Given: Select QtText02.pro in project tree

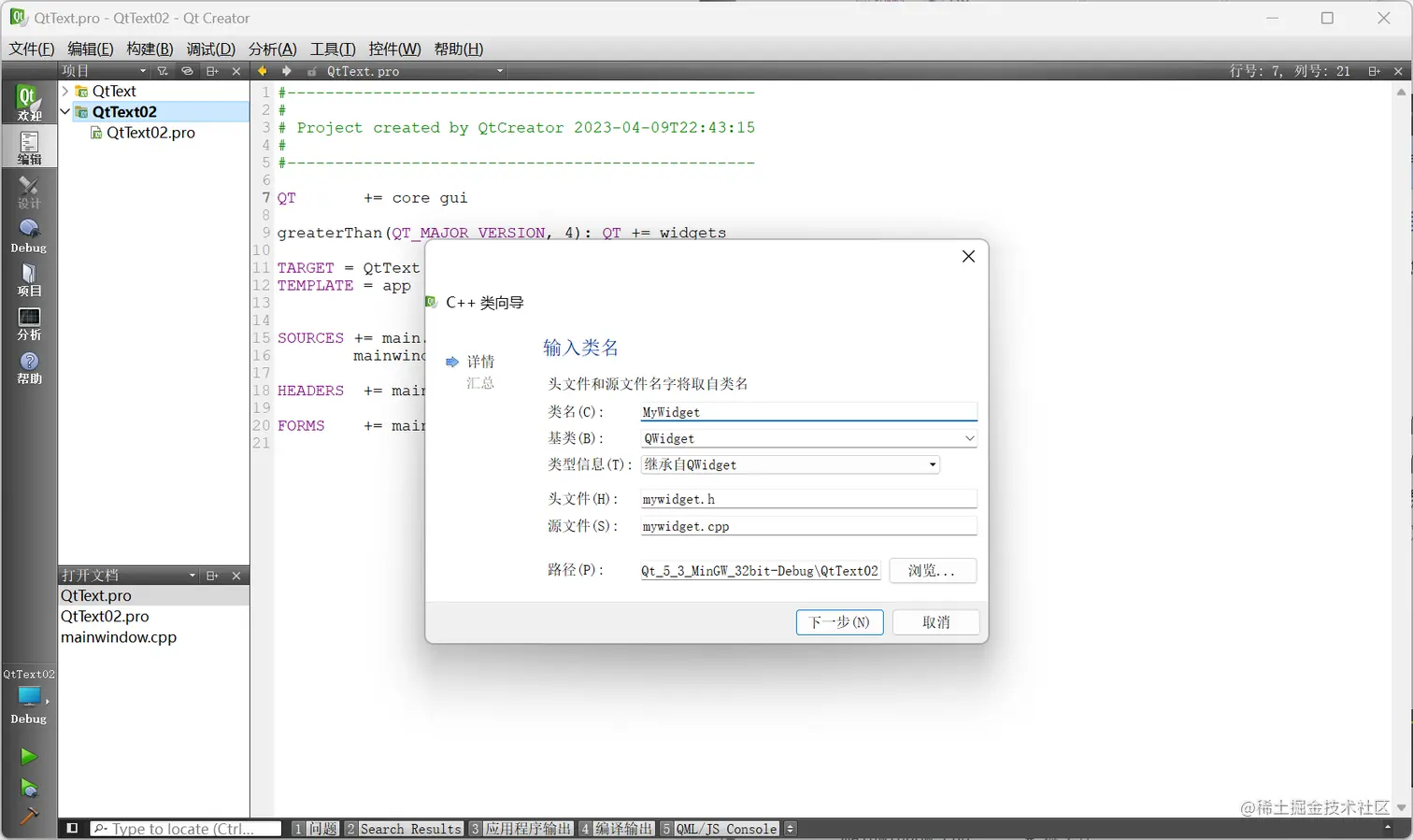Looking at the screenshot, I should pyautogui.click(x=150, y=133).
